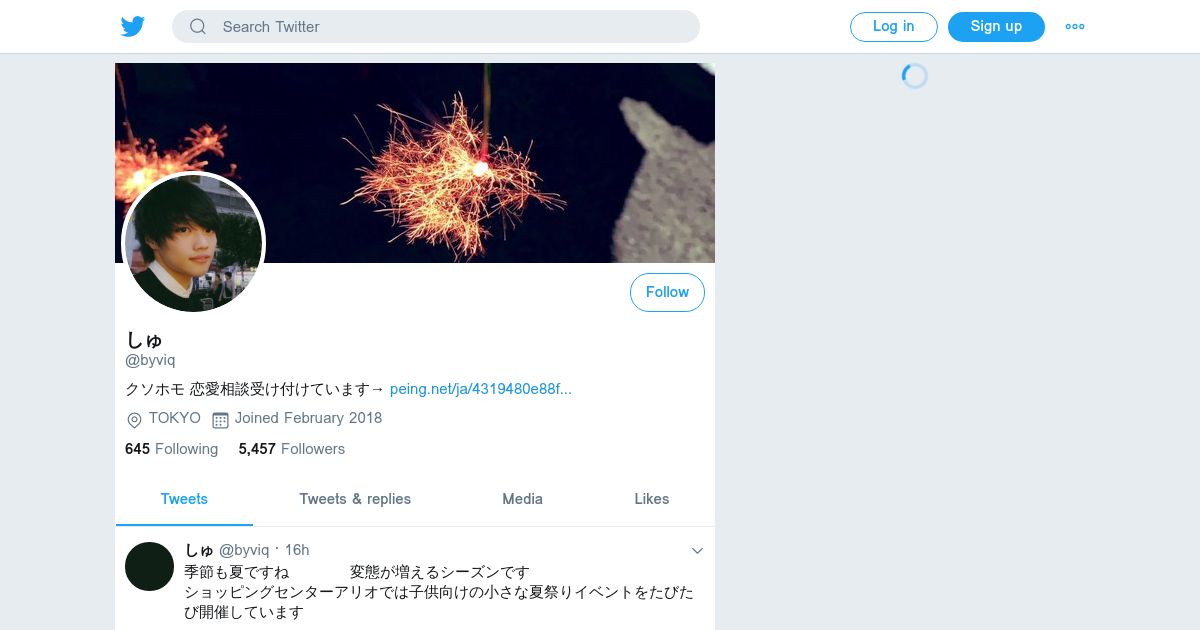Click the search magnifier icon
1200x630 pixels.
[x=198, y=27]
